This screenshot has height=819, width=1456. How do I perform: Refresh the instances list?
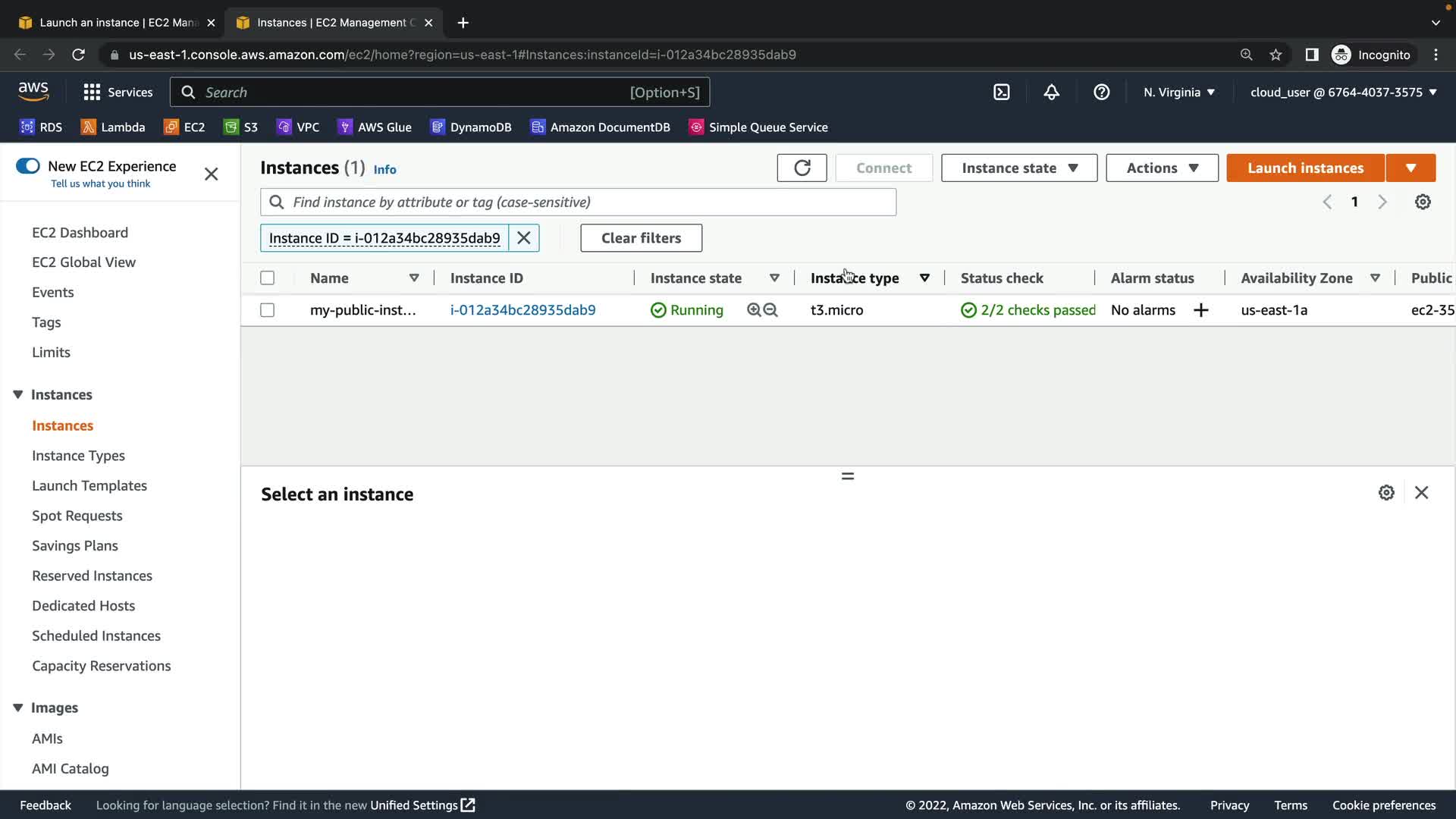(x=802, y=168)
